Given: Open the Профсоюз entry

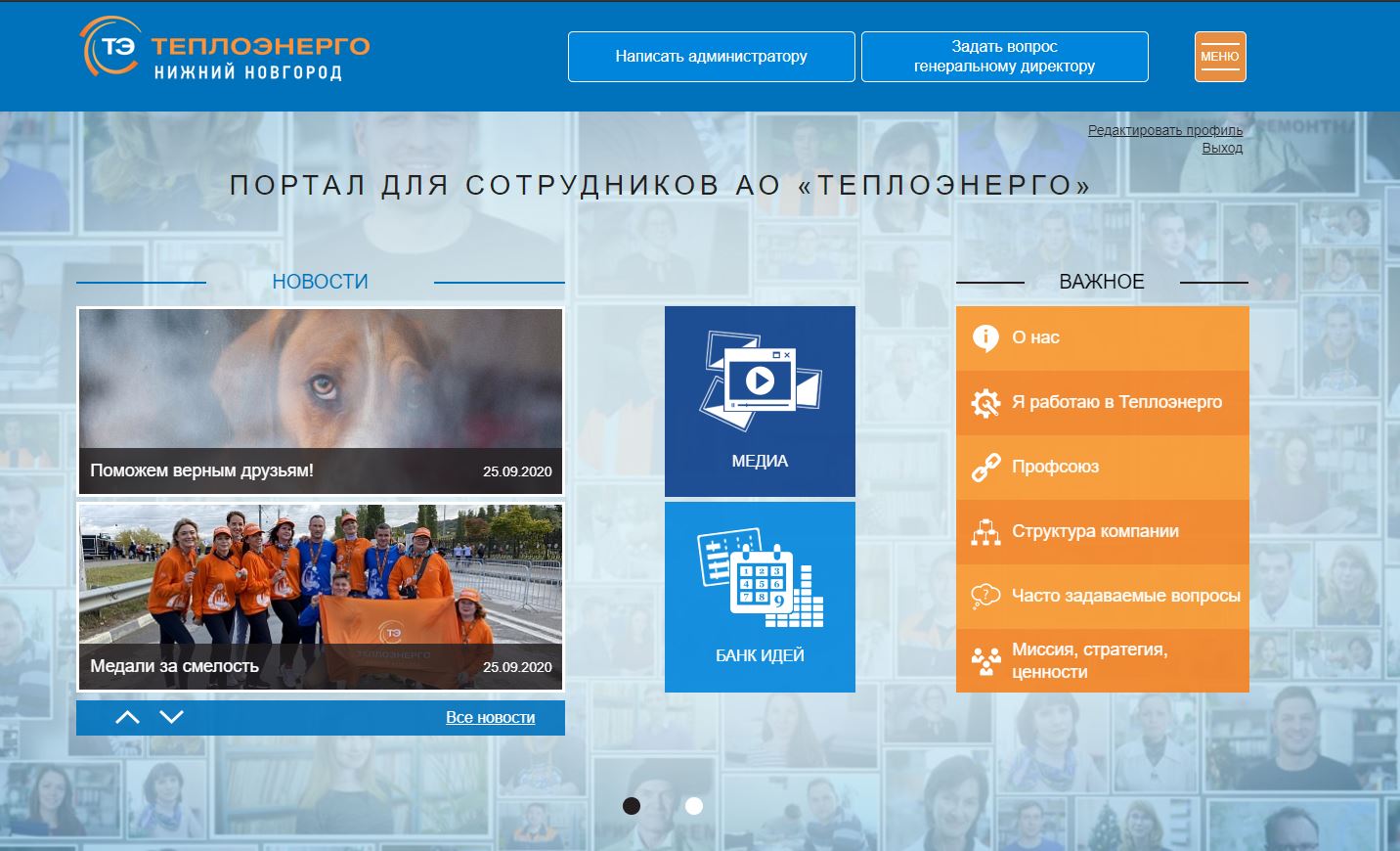Looking at the screenshot, I should pos(1103,468).
